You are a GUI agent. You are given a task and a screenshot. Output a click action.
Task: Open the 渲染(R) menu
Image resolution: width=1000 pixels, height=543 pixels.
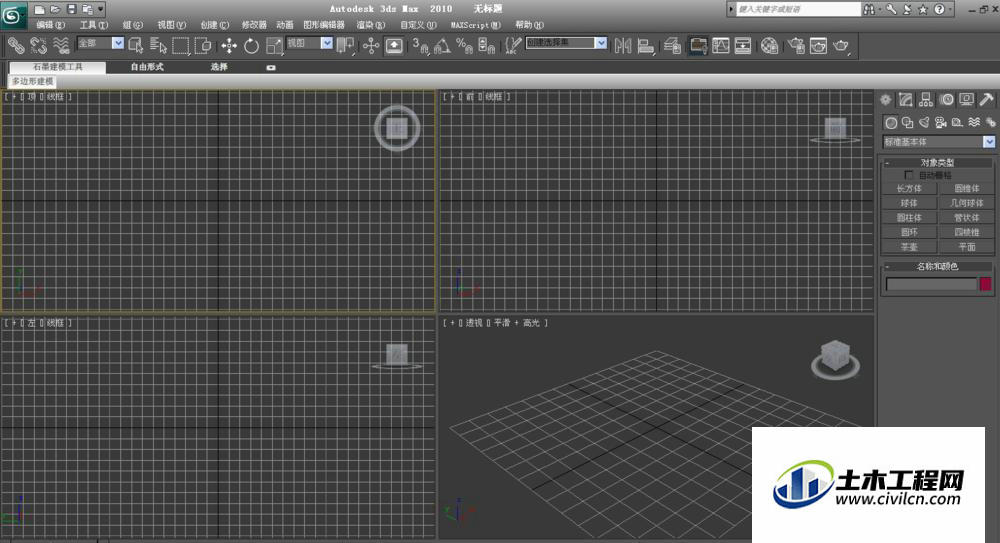point(371,25)
